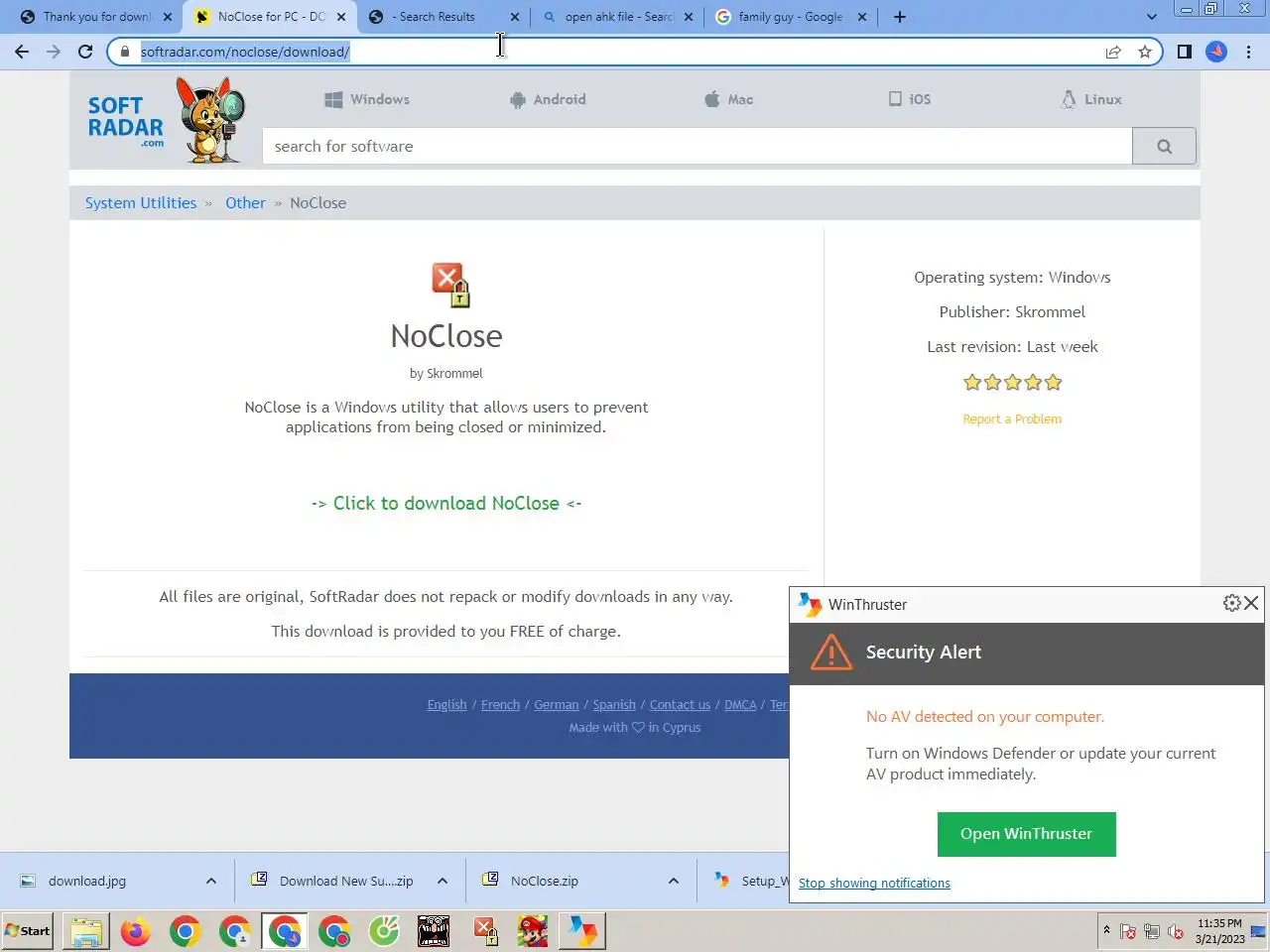
Task: Open the Mario icon in taskbar
Action: click(533, 931)
